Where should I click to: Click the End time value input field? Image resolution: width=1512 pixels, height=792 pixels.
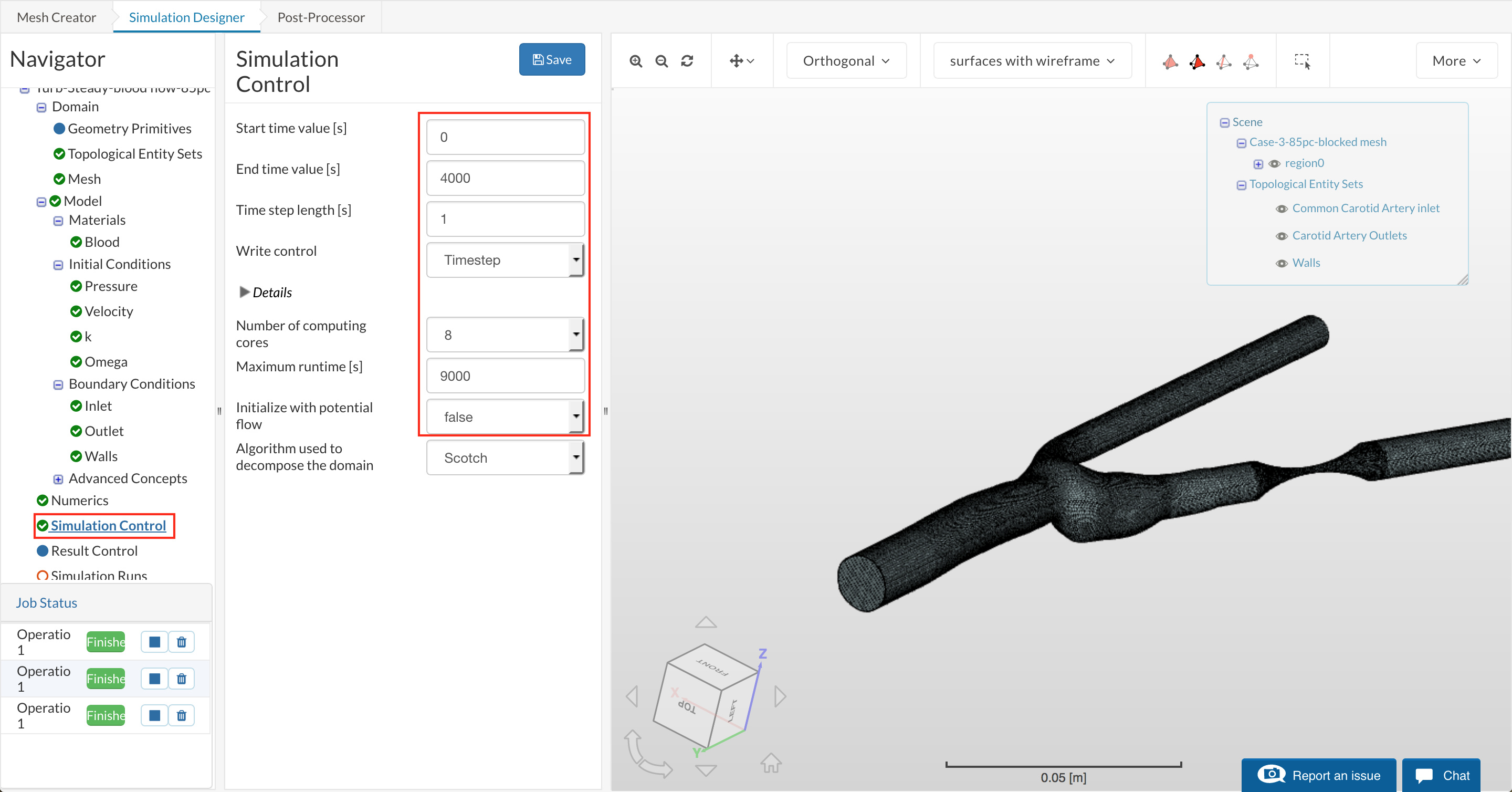tap(505, 178)
